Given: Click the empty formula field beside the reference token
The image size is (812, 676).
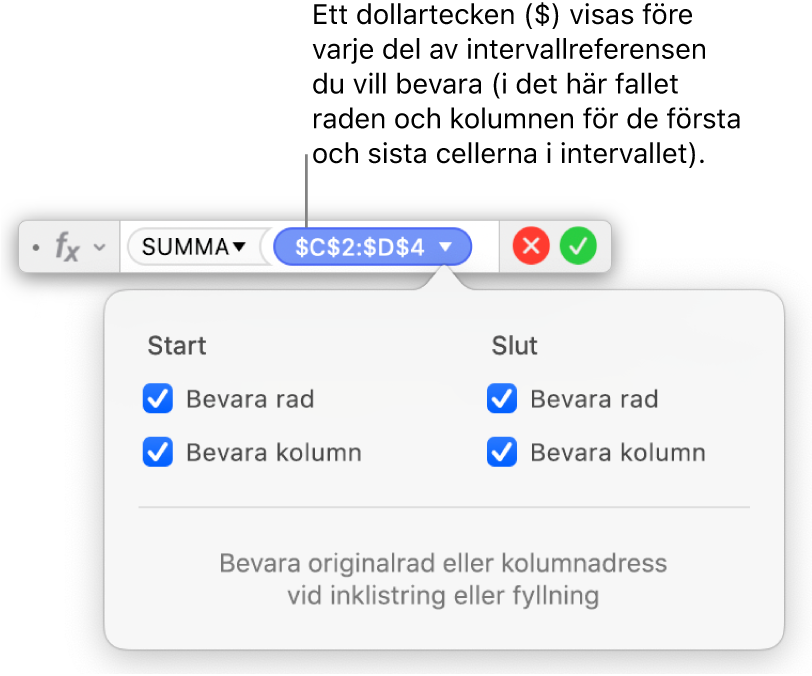Looking at the screenshot, I should pyautogui.click(x=486, y=247).
